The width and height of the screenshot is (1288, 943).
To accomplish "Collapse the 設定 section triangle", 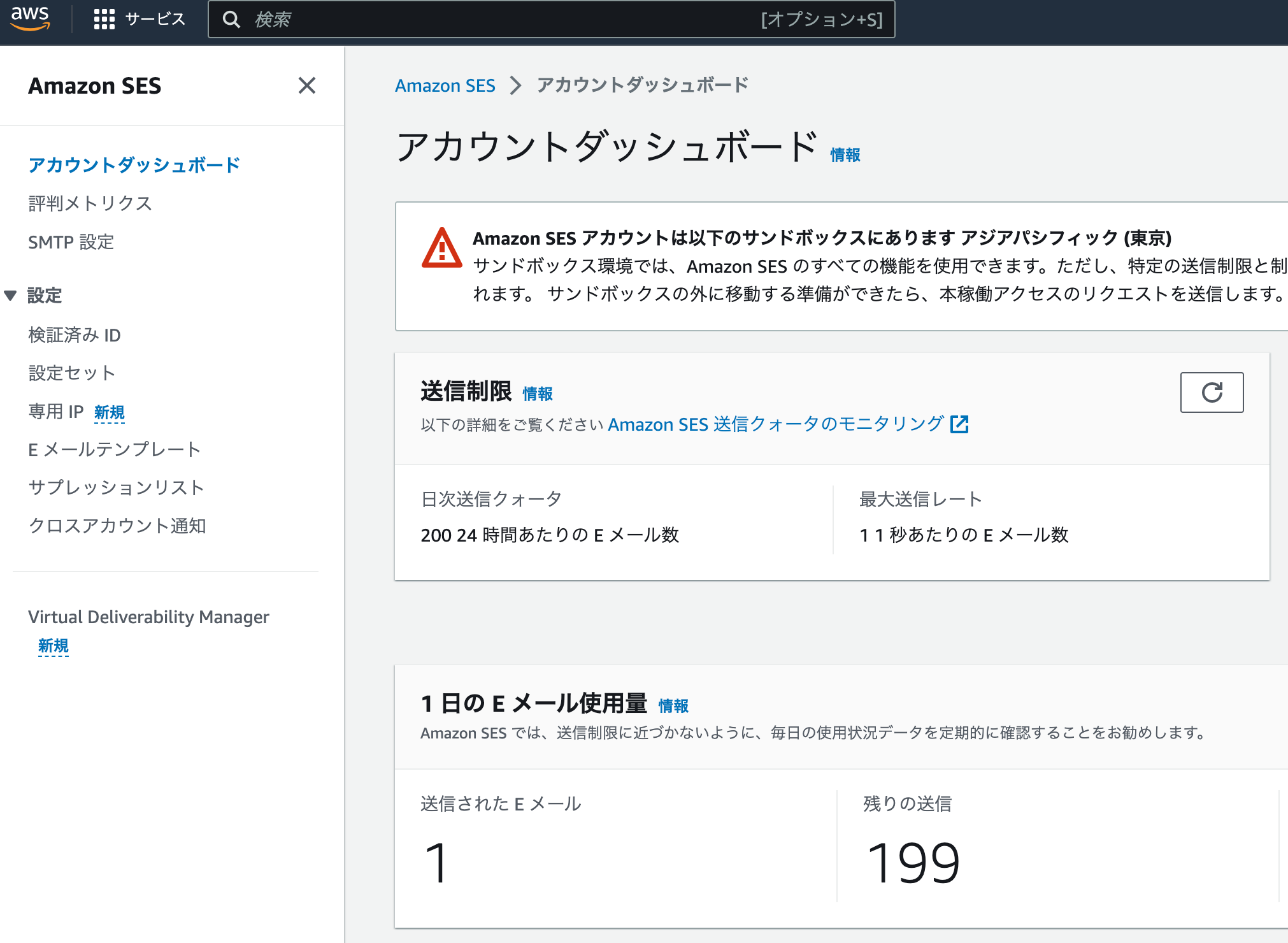I will point(10,296).
